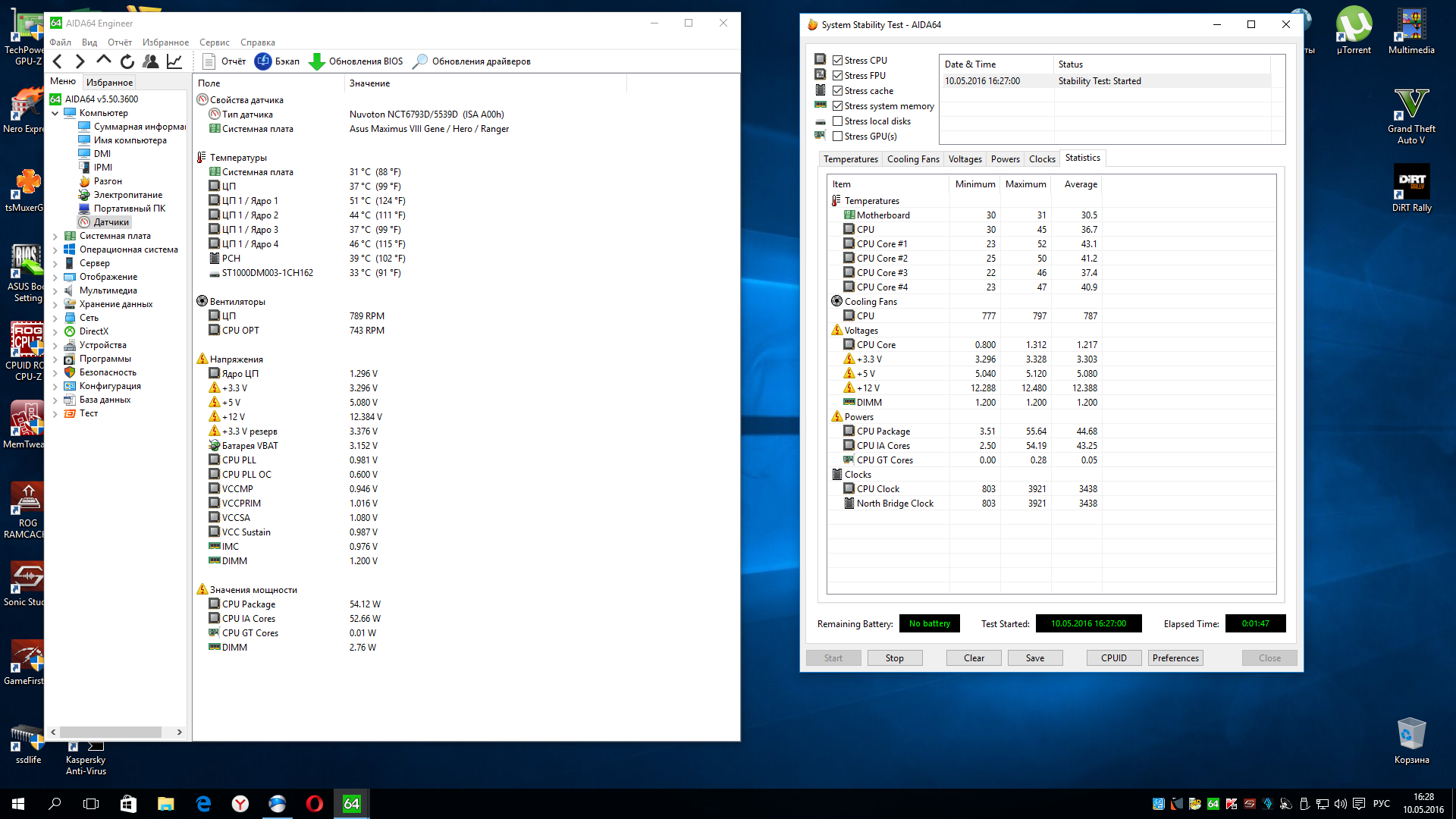Click the Up arrow icon in the AIDA64 toolbar

(104, 61)
